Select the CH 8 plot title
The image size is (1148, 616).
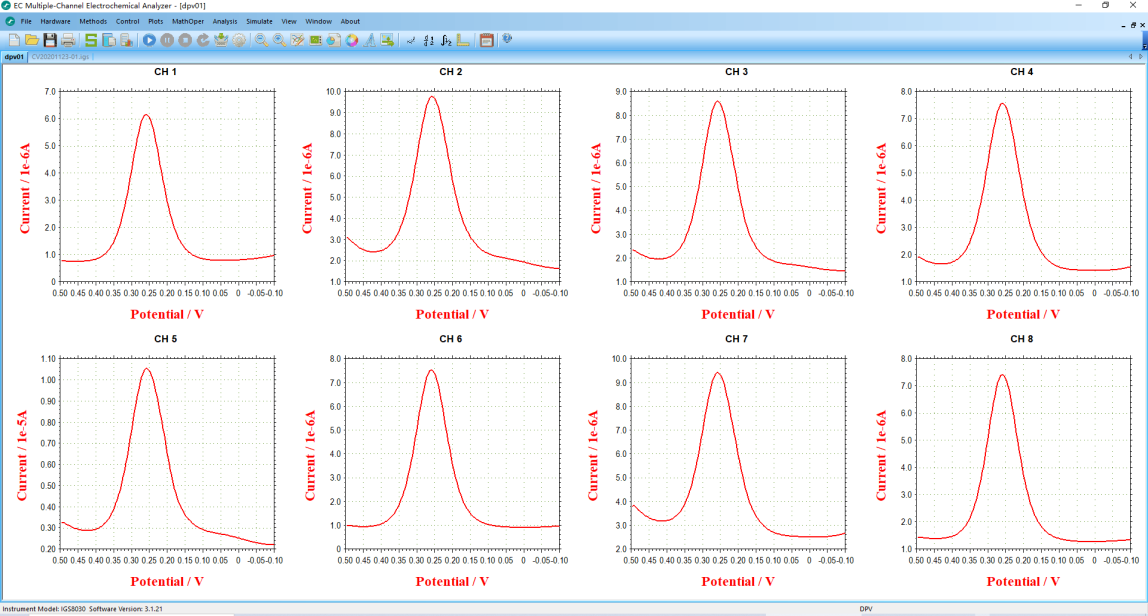point(1022,339)
